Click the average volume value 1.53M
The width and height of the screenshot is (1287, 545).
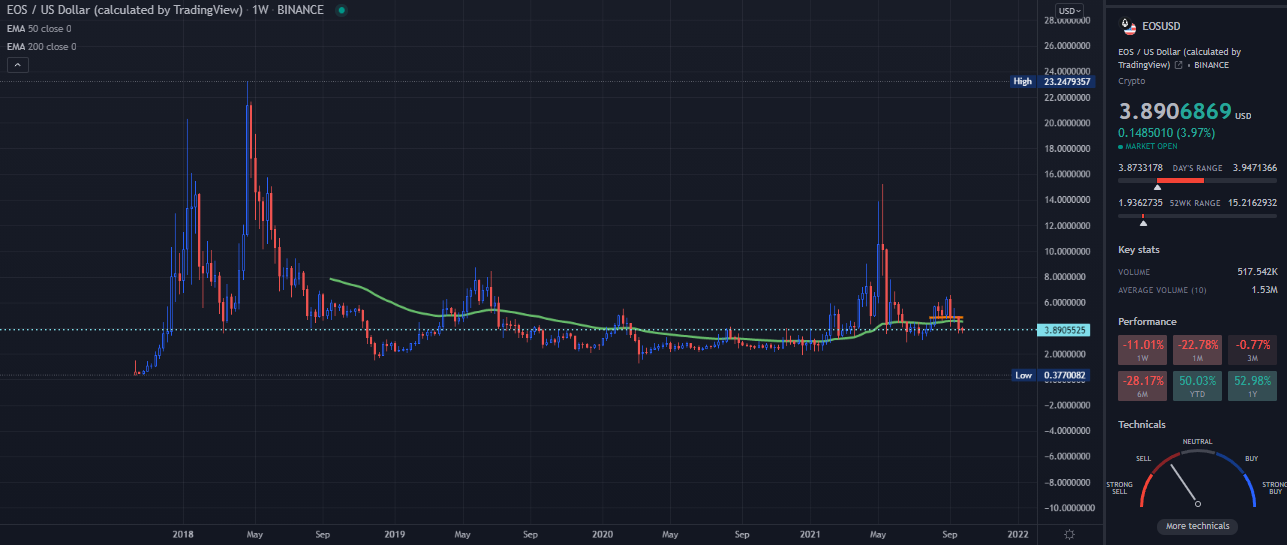[1264, 290]
